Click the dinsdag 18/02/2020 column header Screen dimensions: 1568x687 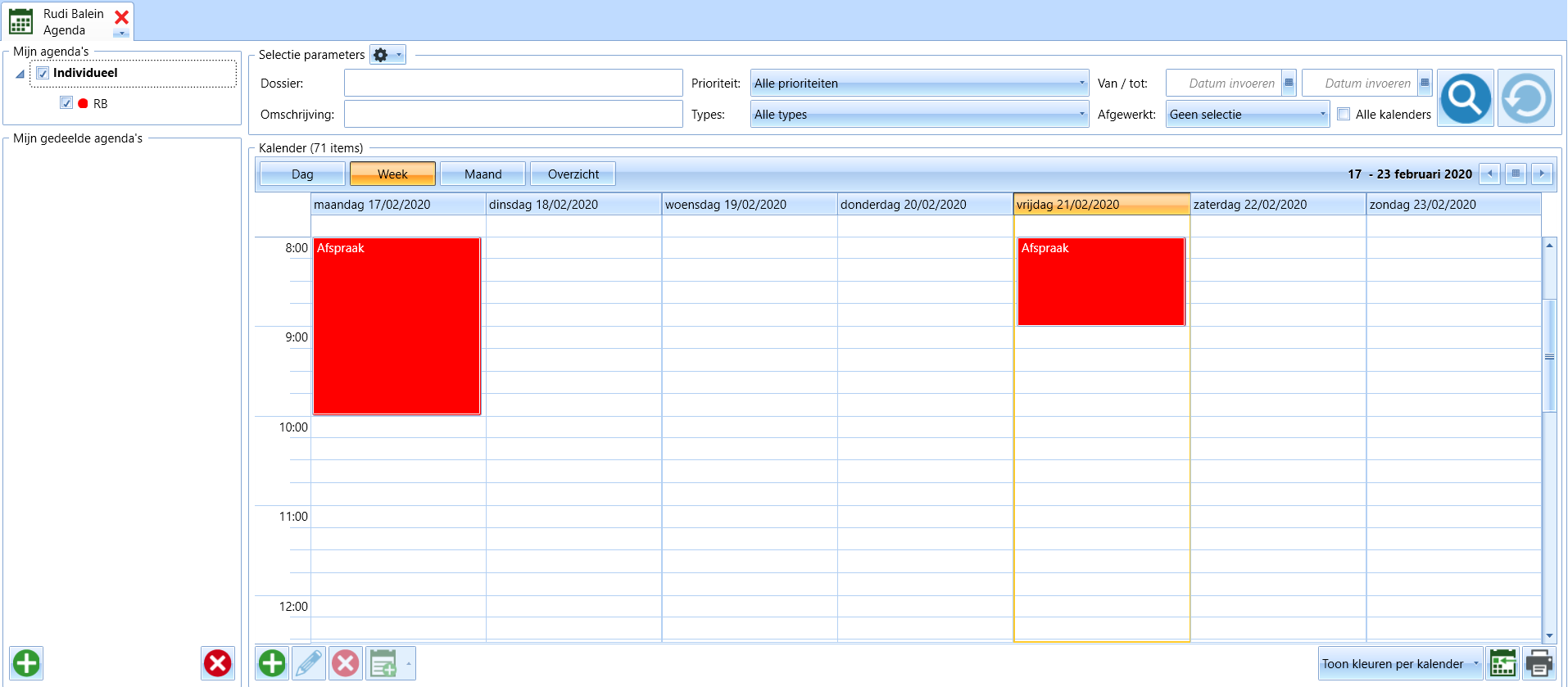click(573, 204)
